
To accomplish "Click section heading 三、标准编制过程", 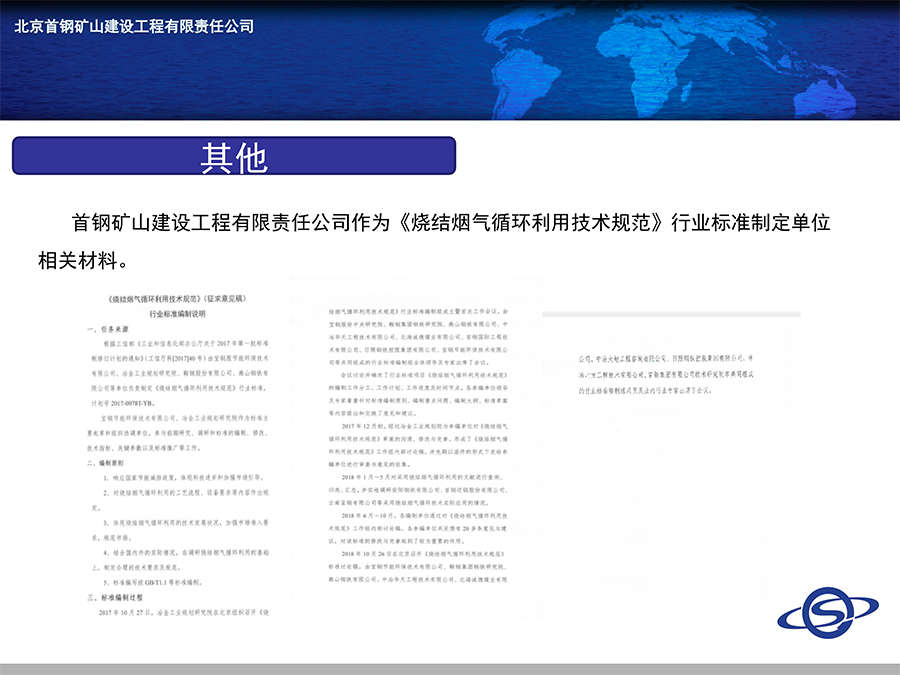I will click(x=115, y=598).
